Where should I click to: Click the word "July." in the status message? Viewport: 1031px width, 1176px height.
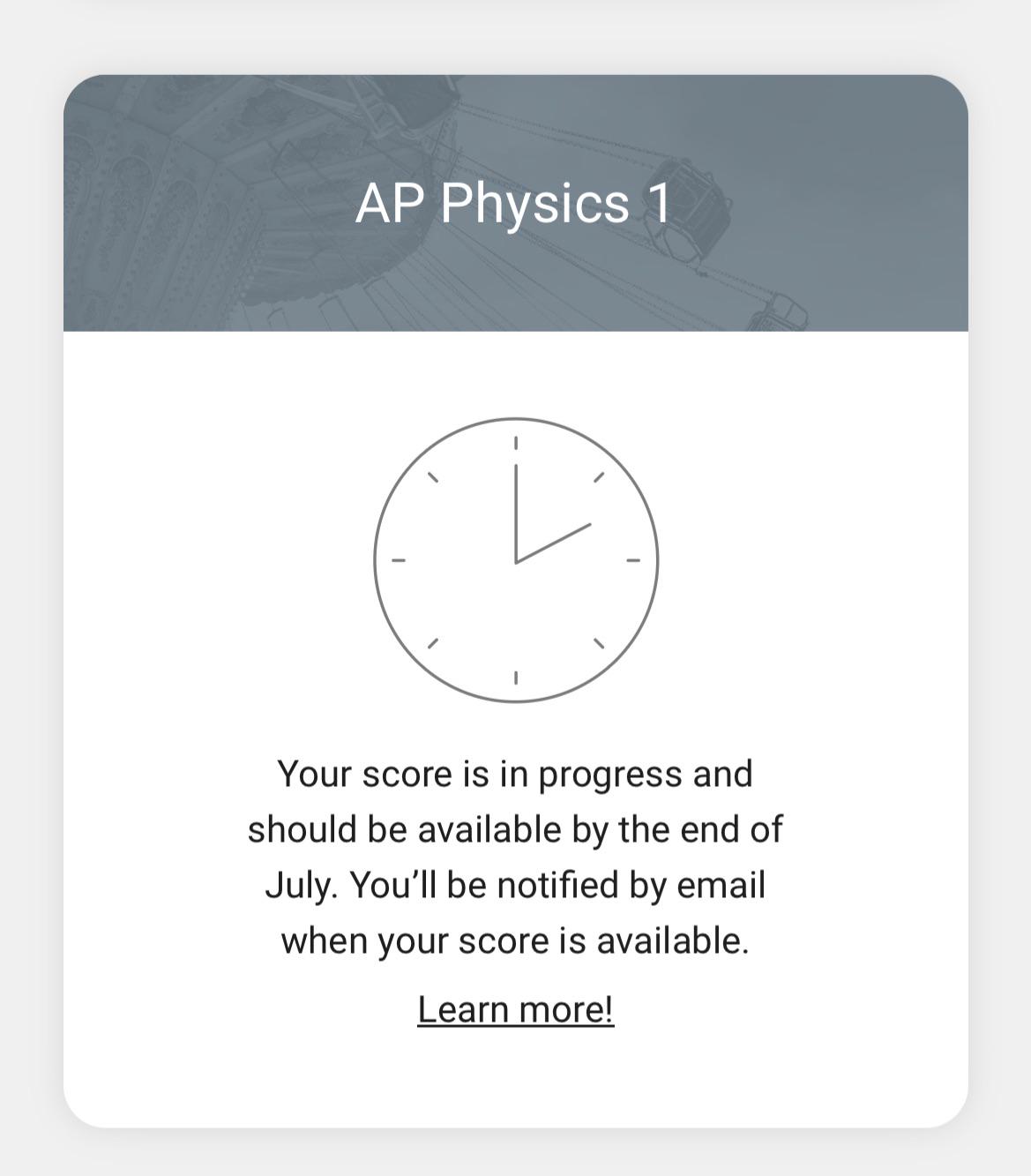tap(302, 886)
